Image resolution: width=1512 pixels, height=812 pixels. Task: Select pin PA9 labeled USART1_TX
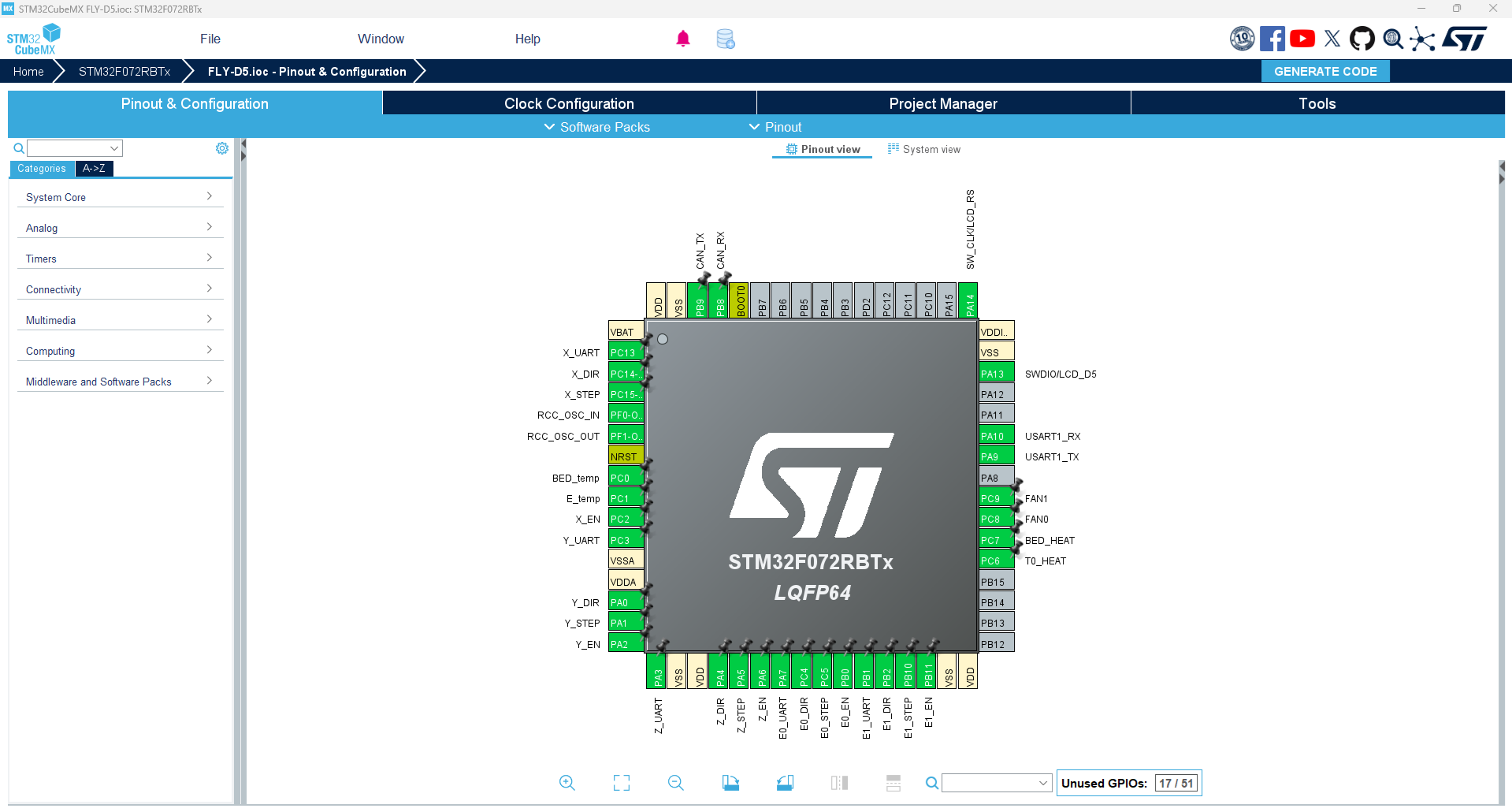click(x=996, y=456)
